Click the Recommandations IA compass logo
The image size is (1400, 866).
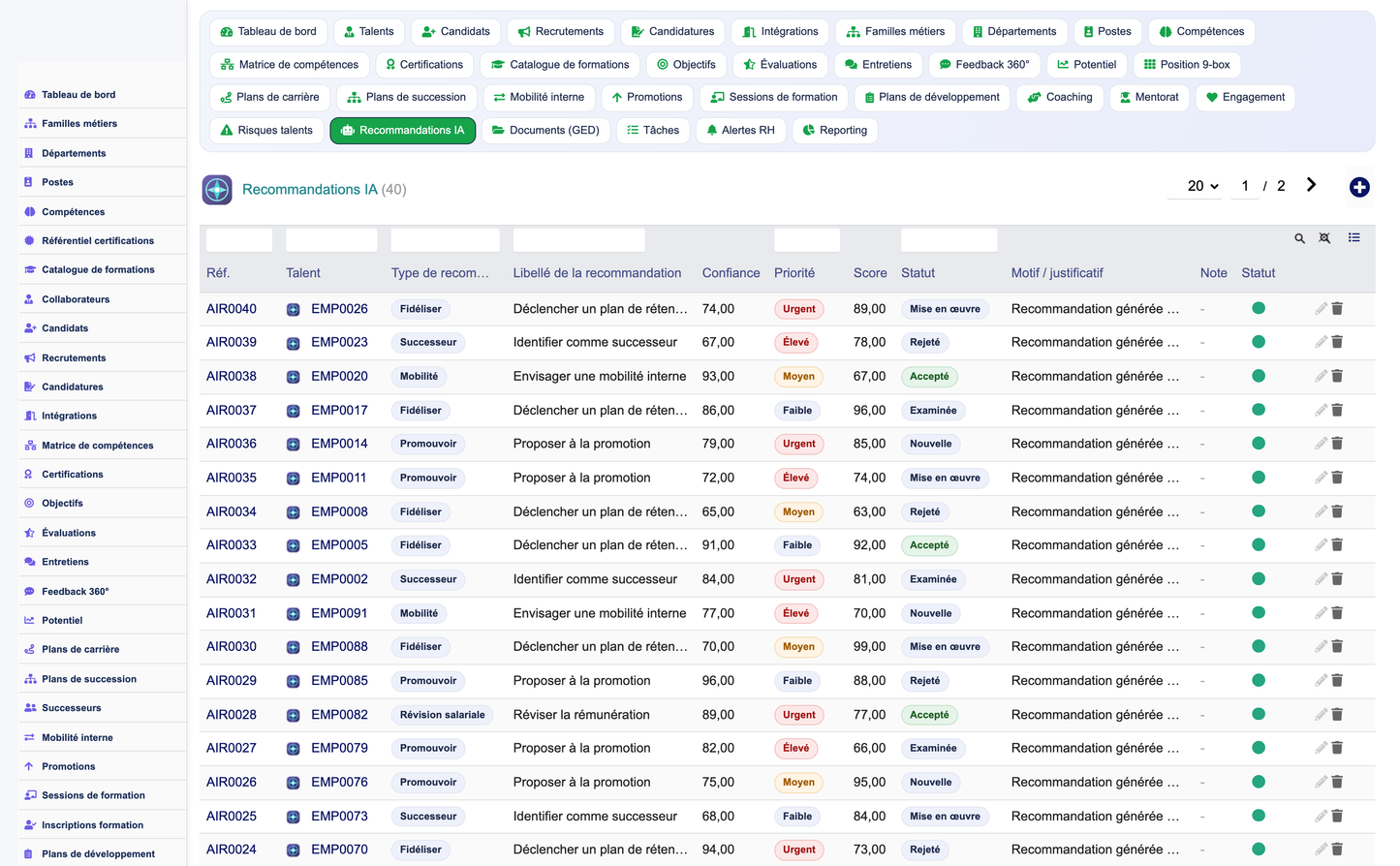tap(217, 189)
